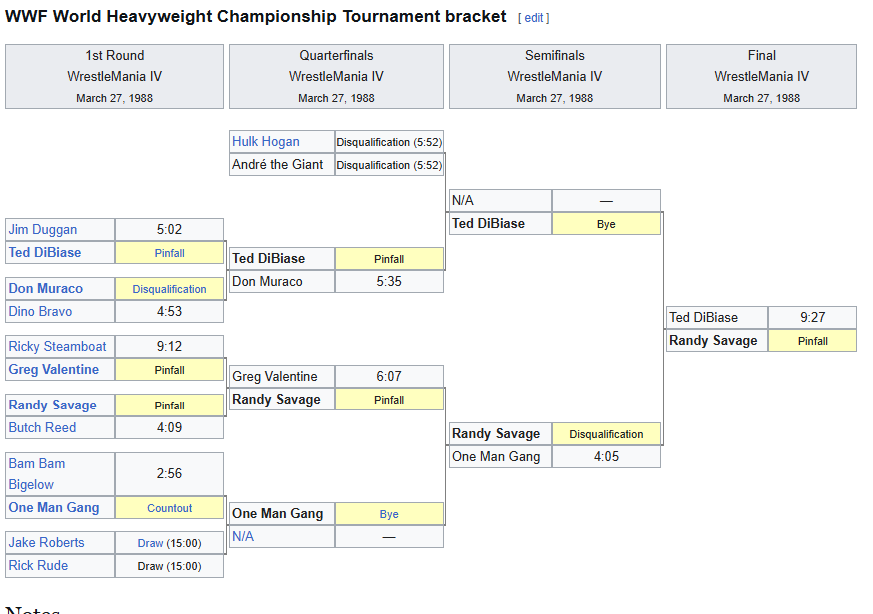This screenshot has height=614, width=873.
Task: Click the blue N/A link in the Quarterfinals
Action: pyautogui.click(x=243, y=536)
